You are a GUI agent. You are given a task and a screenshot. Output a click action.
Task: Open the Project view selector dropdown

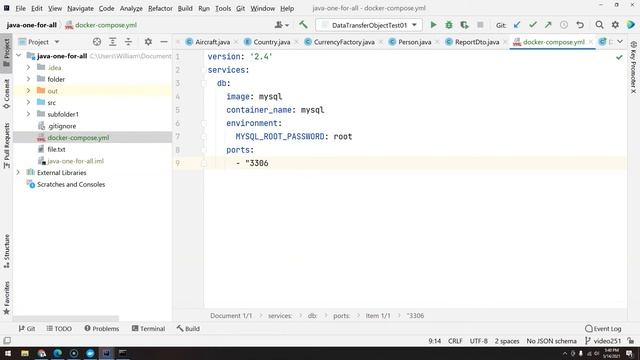coord(39,42)
